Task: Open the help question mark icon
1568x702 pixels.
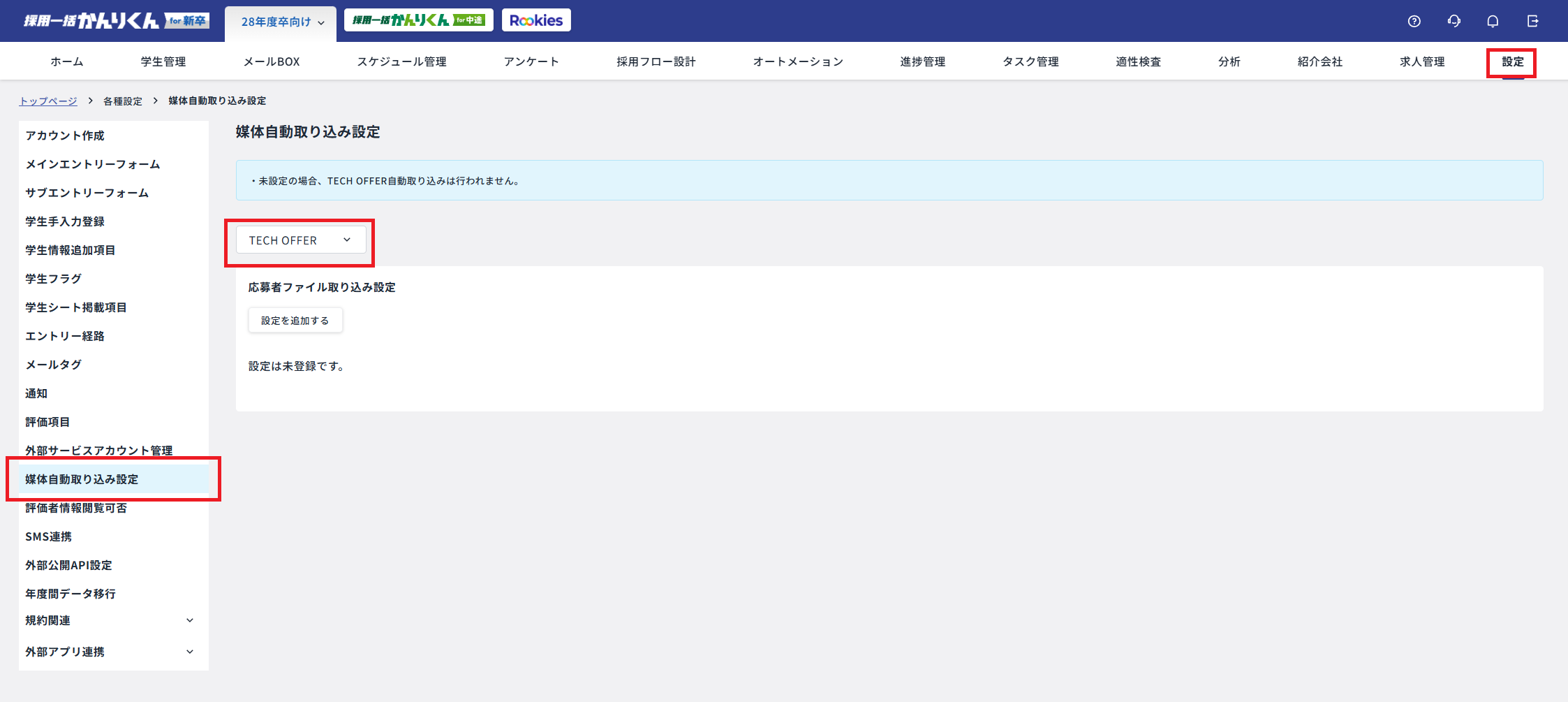Action: point(1414,21)
